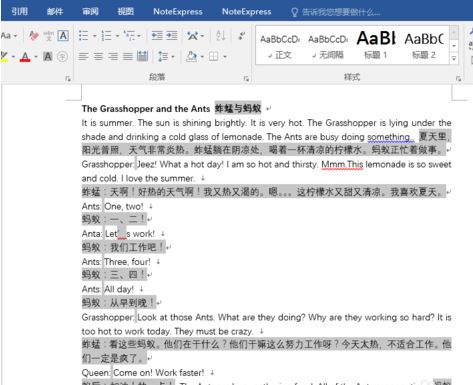Viewport: 473px width, 385px height.
Task: Expand the full styles gallery
Action: 454,59
